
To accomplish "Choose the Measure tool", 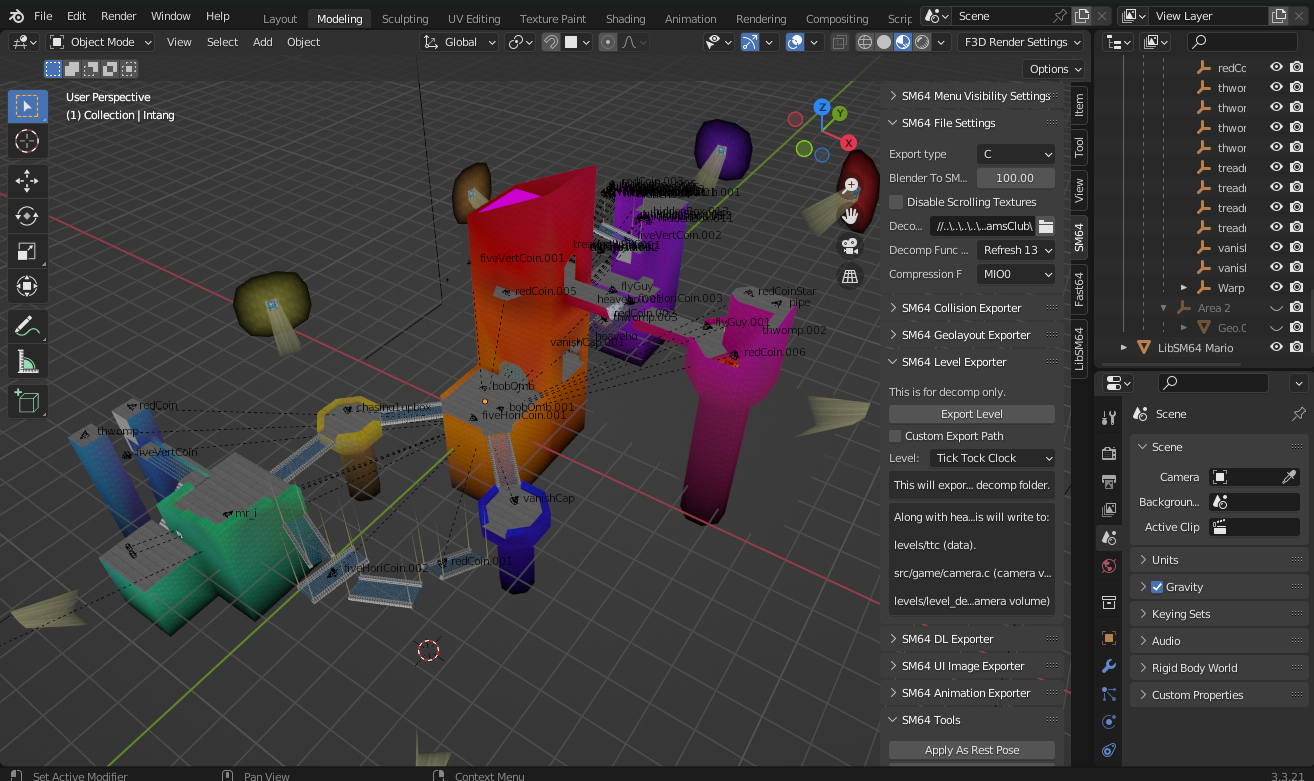I will tap(27, 361).
